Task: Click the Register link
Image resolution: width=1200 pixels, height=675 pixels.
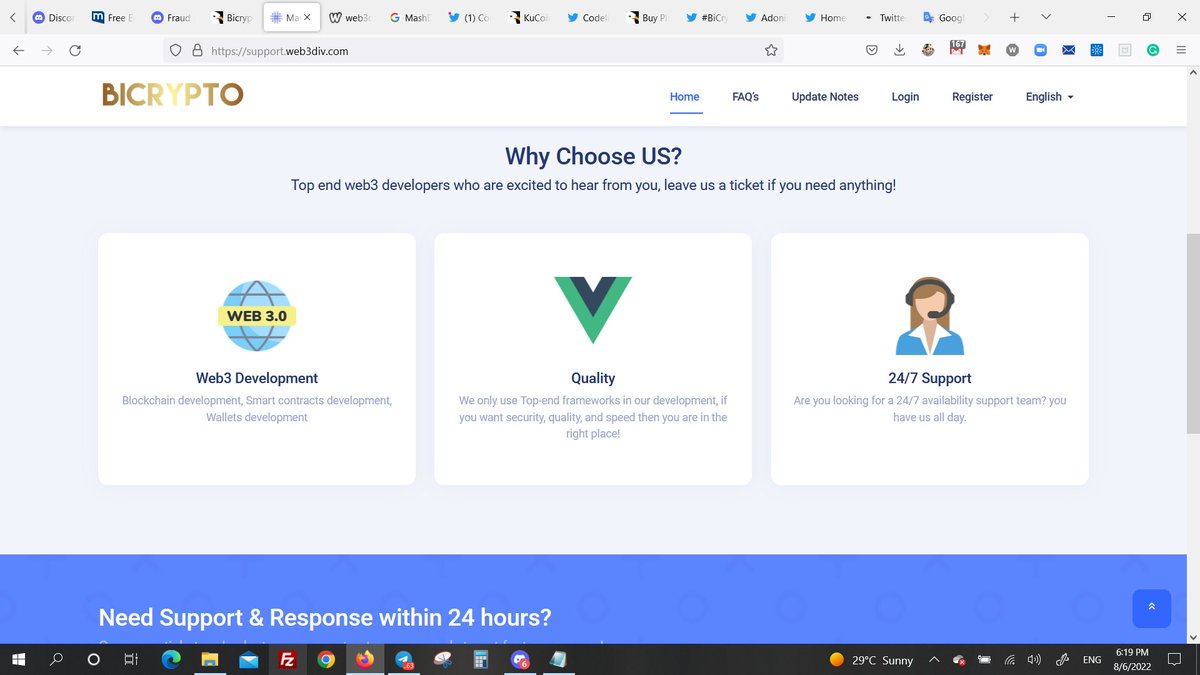Action: (x=972, y=97)
